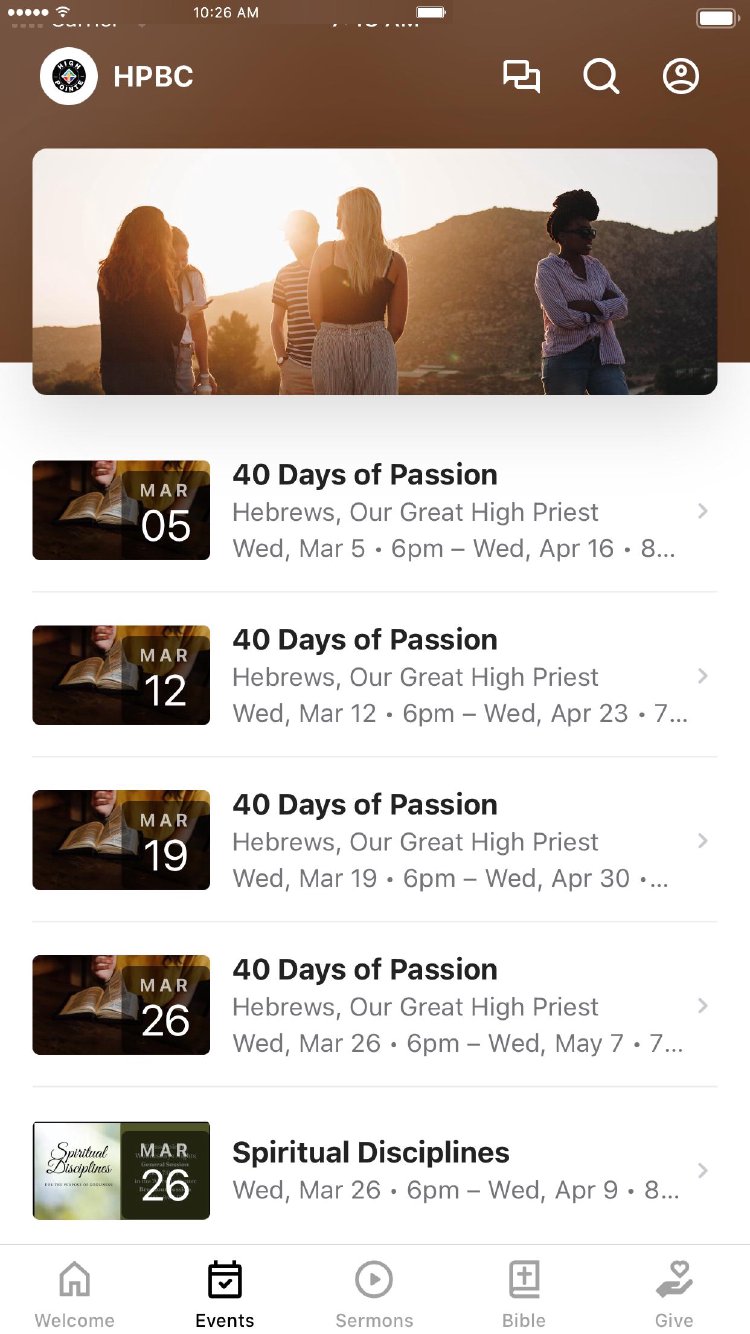Tap the Mar 12 event thumbnail
The height and width of the screenshot is (1334, 750).
[121, 675]
